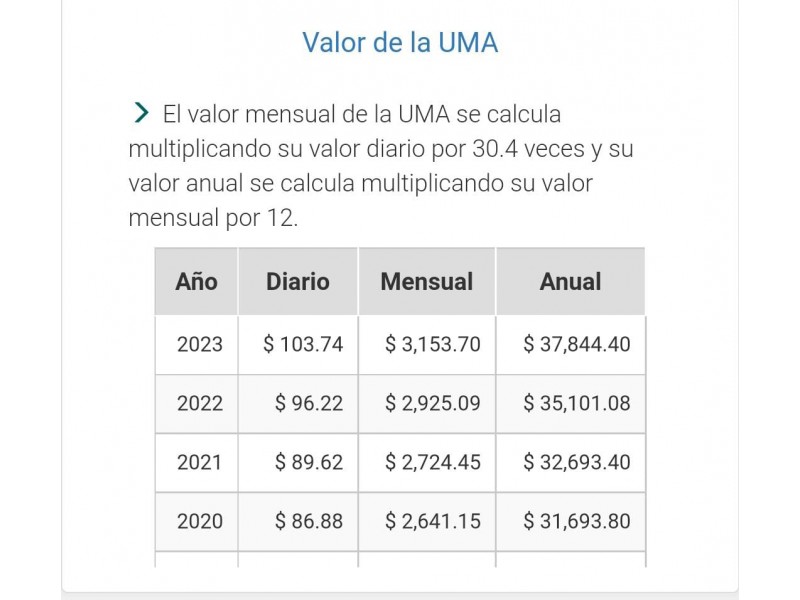Image resolution: width=800 pixels, height=600 pixels.
Task: Click the $ 86.88 daily value
Action: click(x=309, y=521)
